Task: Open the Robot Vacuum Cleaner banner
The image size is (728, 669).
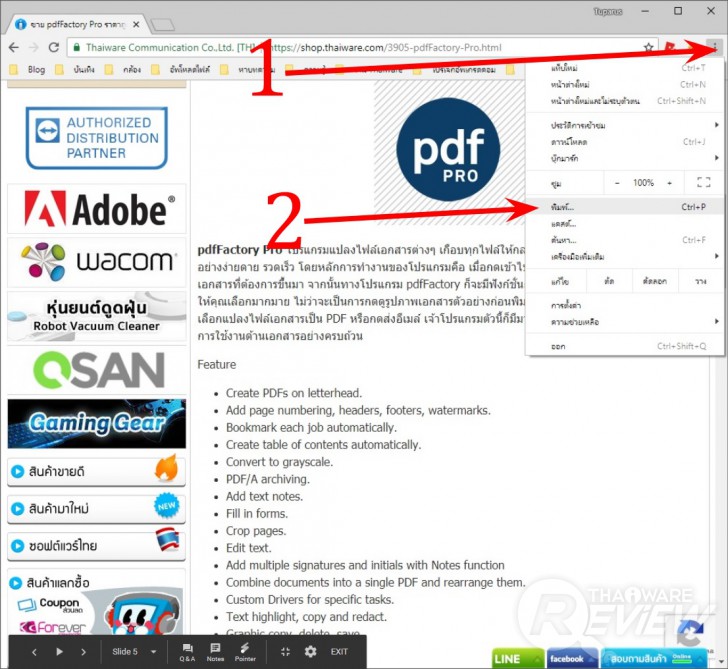Action: (x=97, y=316)
